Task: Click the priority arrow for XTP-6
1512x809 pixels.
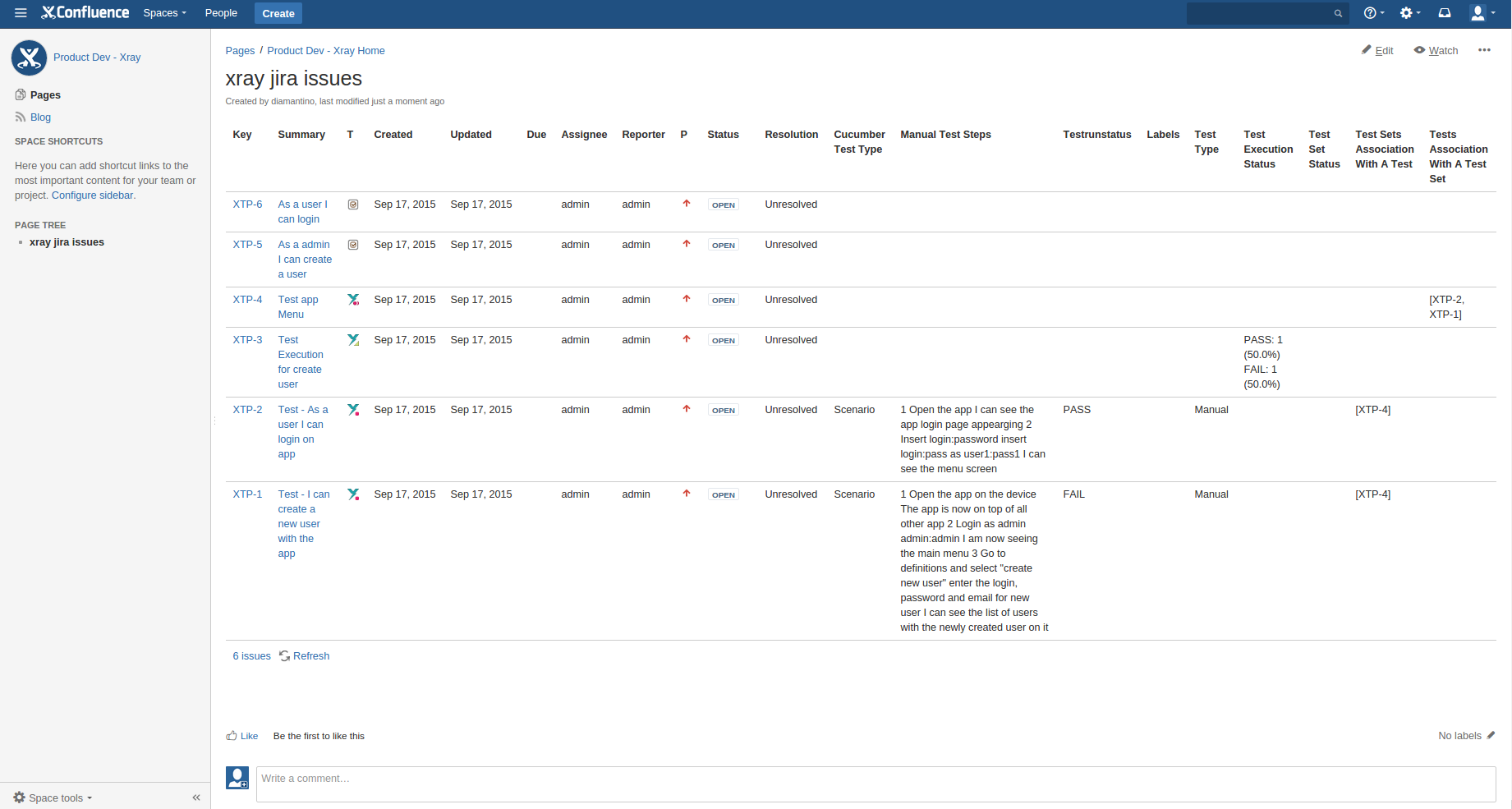Action: (x=687, y=204)
